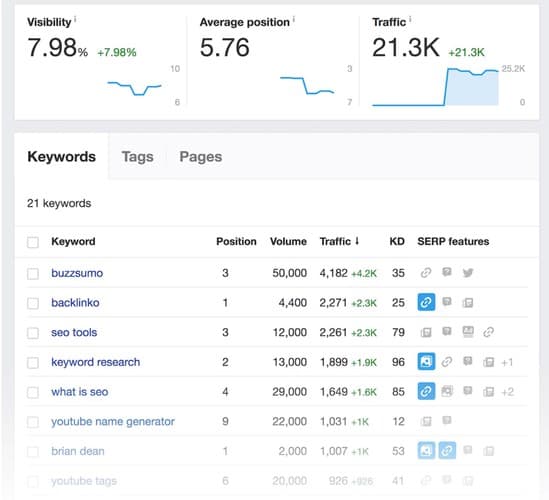This screenshot has width=549, height=500.
Task: Click first SERP icon in youtube name generator row
Action: [426, 421]
